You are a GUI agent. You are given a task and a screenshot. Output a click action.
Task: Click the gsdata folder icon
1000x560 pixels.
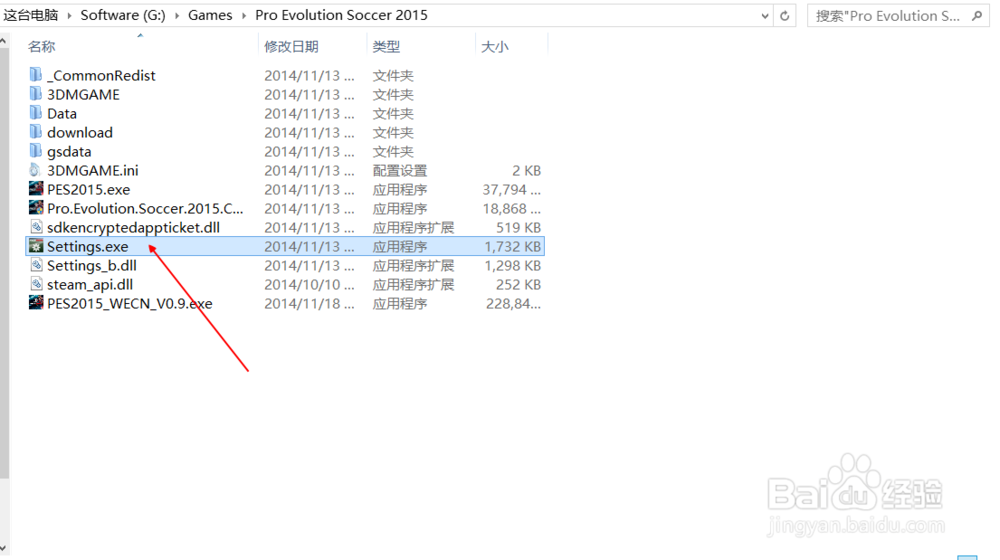(x=36, y=151)
